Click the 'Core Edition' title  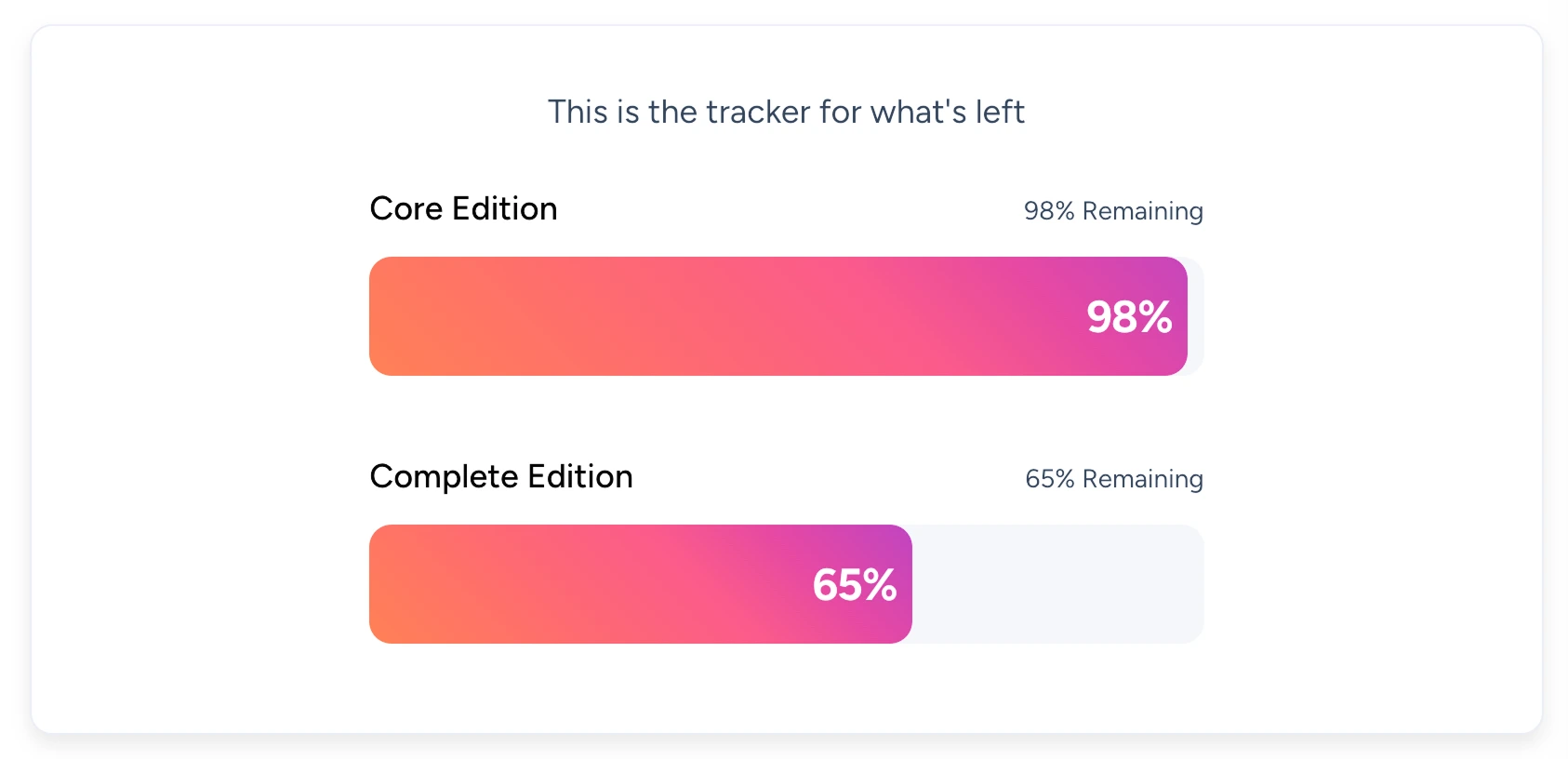click(463, 208)
